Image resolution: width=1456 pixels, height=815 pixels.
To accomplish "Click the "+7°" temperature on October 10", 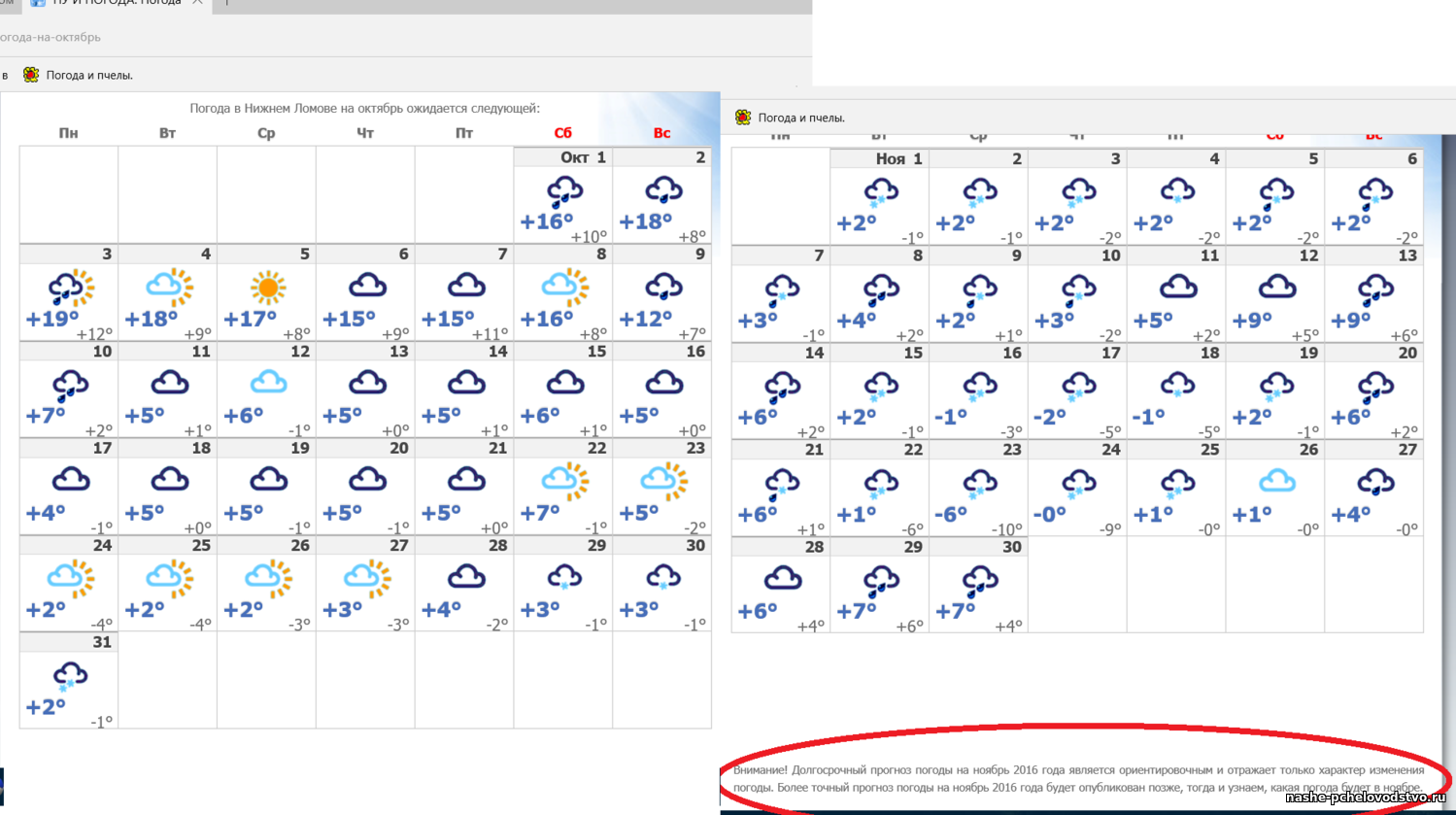I will point(46,417).
